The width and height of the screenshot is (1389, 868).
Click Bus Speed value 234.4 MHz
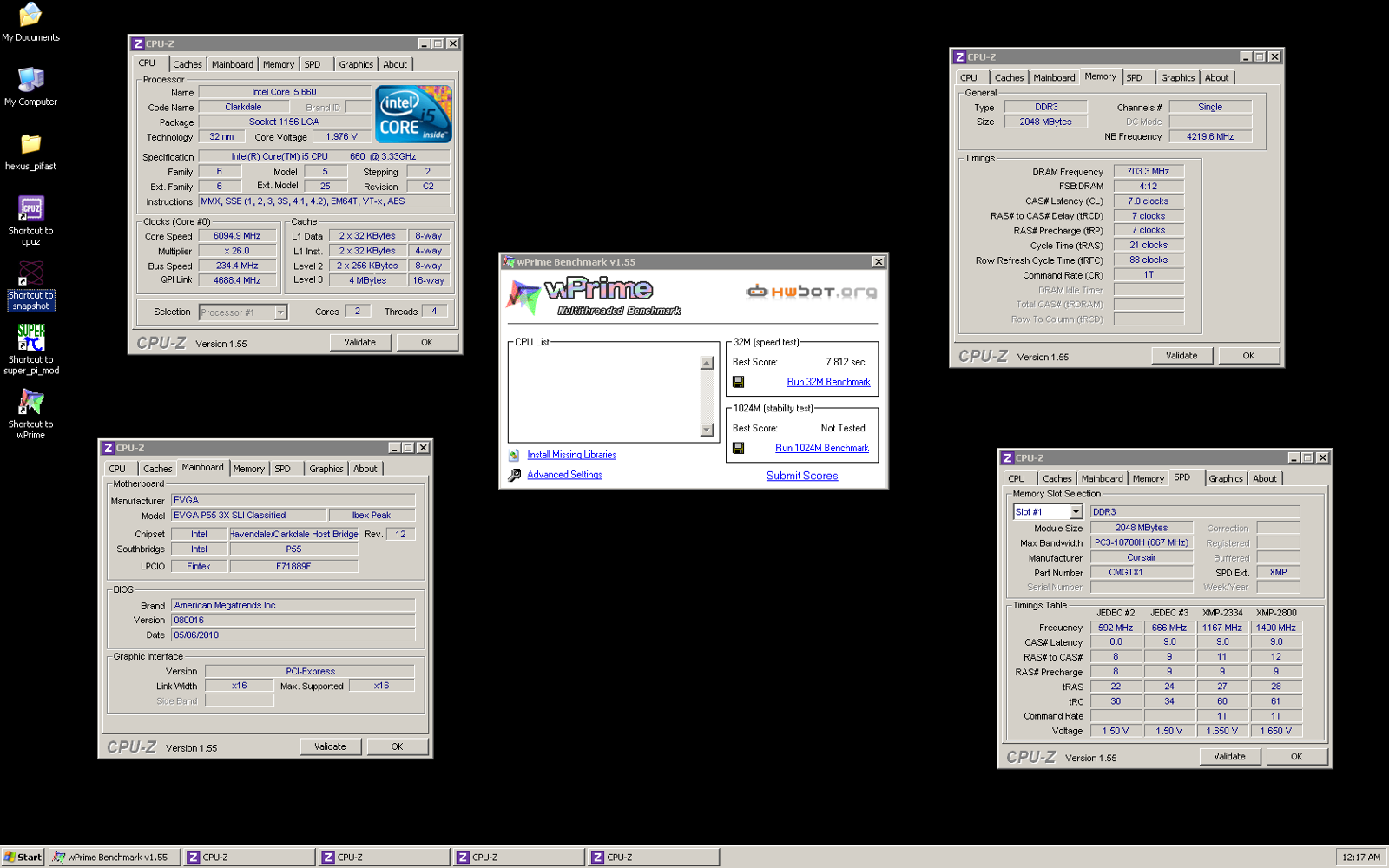237,266
